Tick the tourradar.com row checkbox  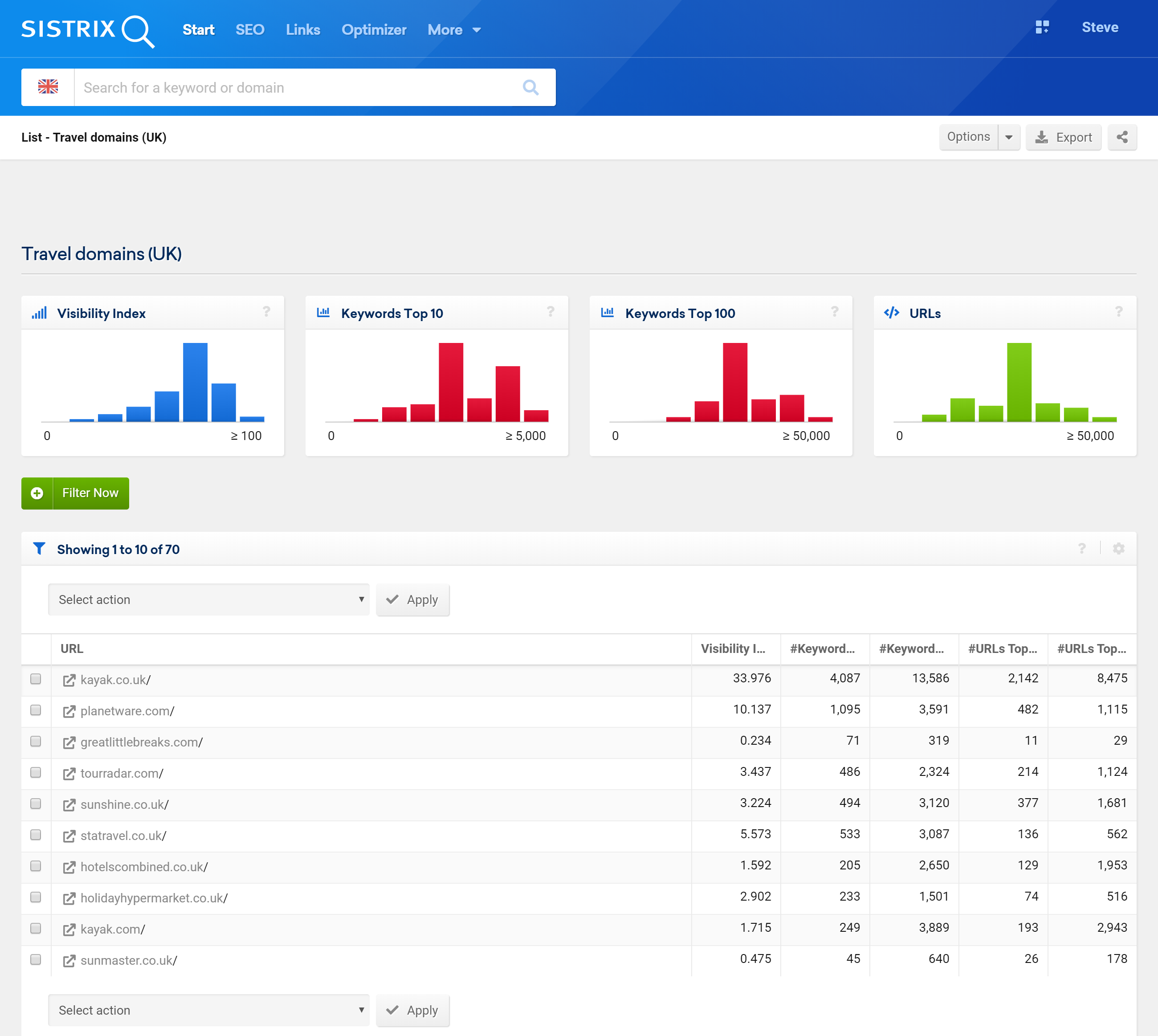click(x=36, y=772)
